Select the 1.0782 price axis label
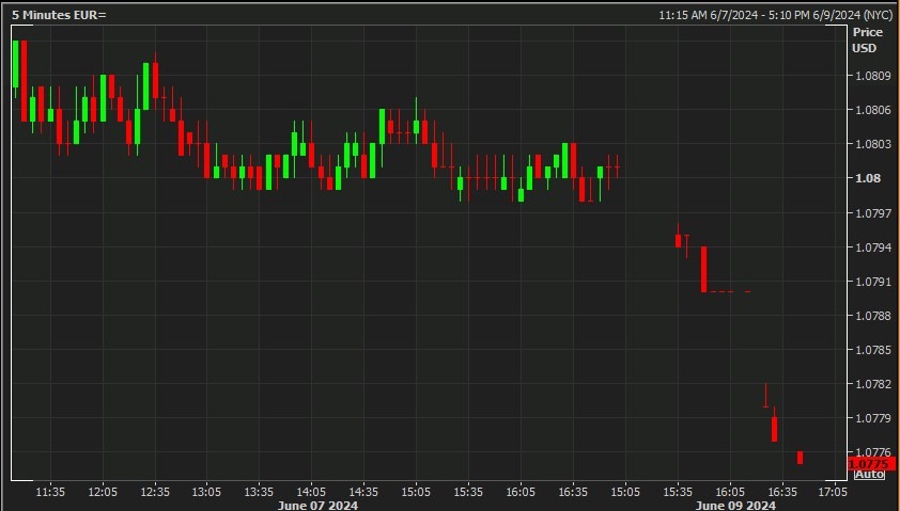The height and width of the screenshot is (511, 900). (x=872, y=384)
